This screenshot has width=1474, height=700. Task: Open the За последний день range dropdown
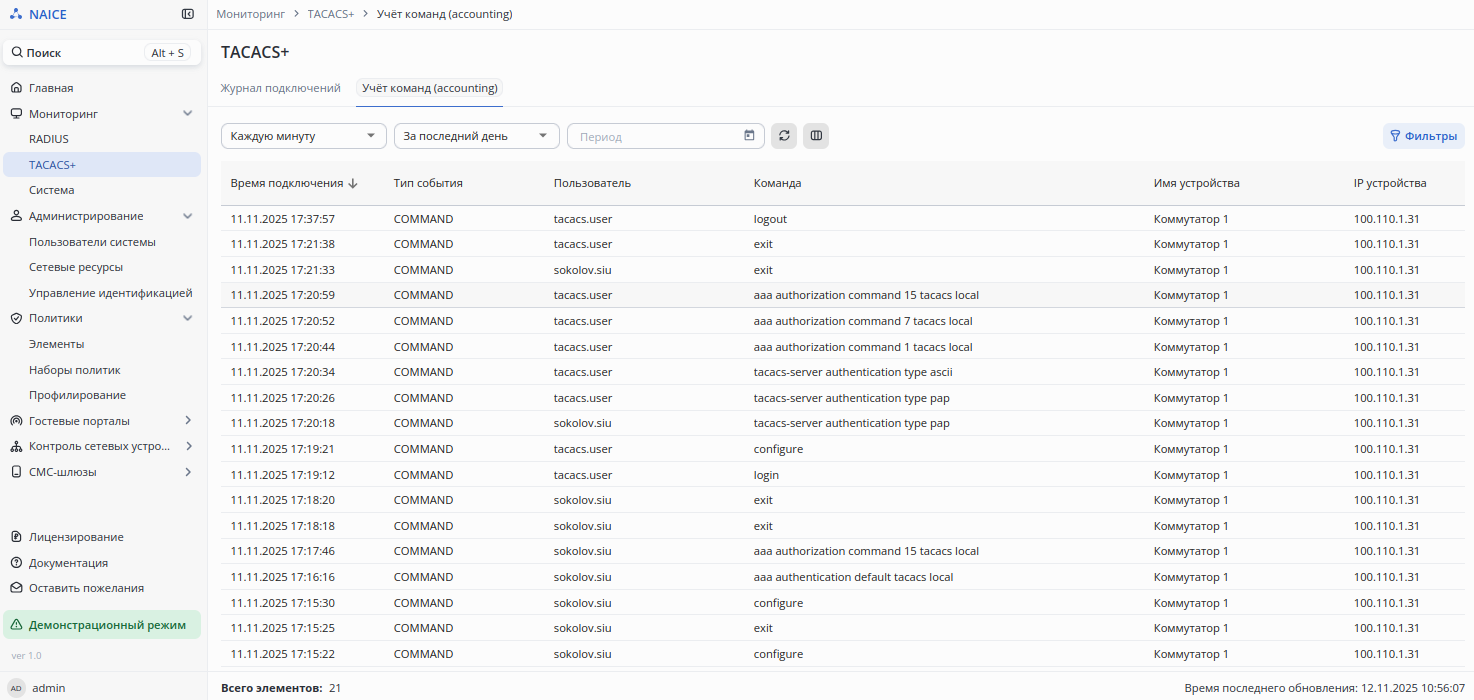point(476,136)
